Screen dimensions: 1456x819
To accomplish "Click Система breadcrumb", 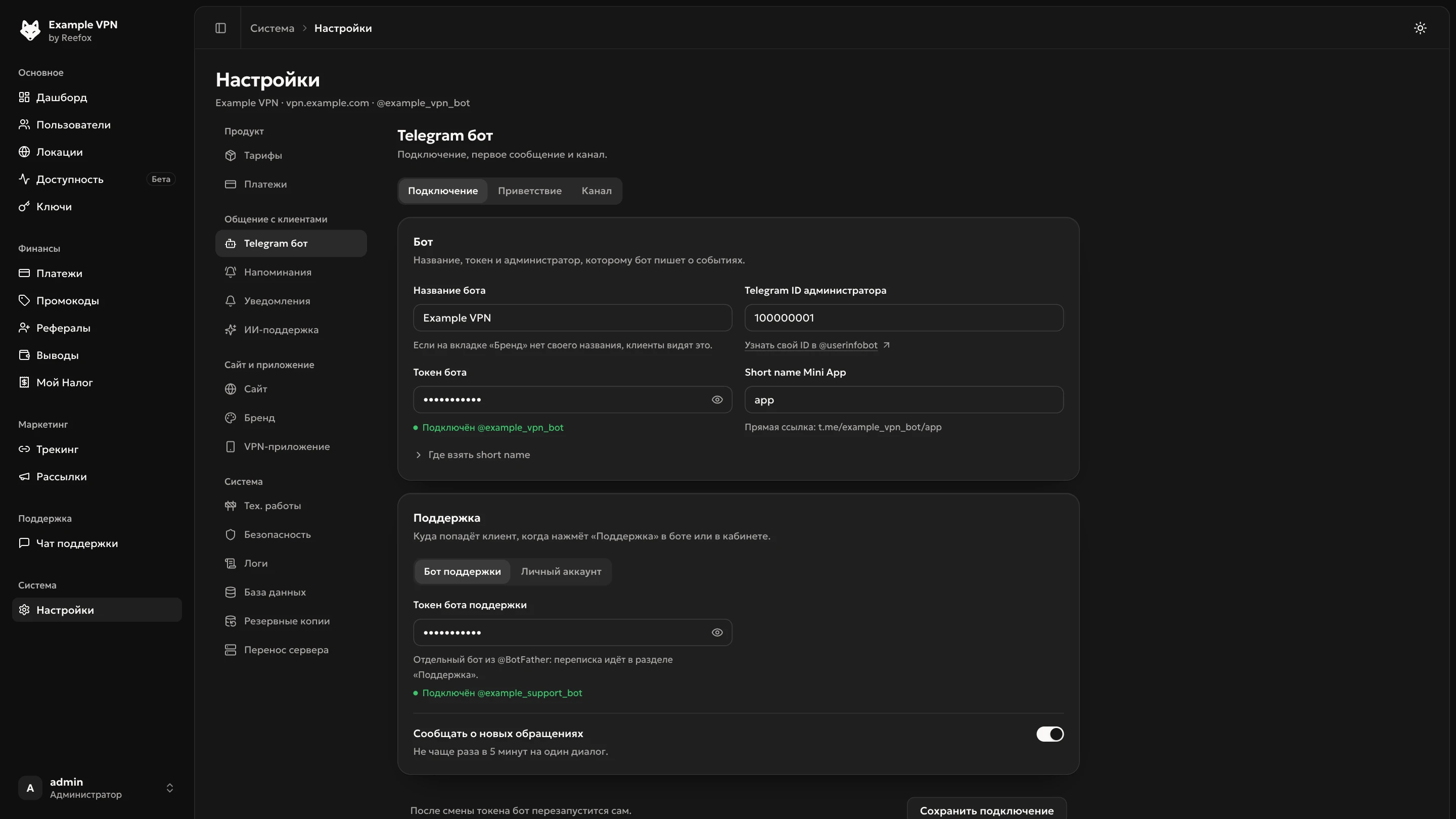I will [272, 28].
